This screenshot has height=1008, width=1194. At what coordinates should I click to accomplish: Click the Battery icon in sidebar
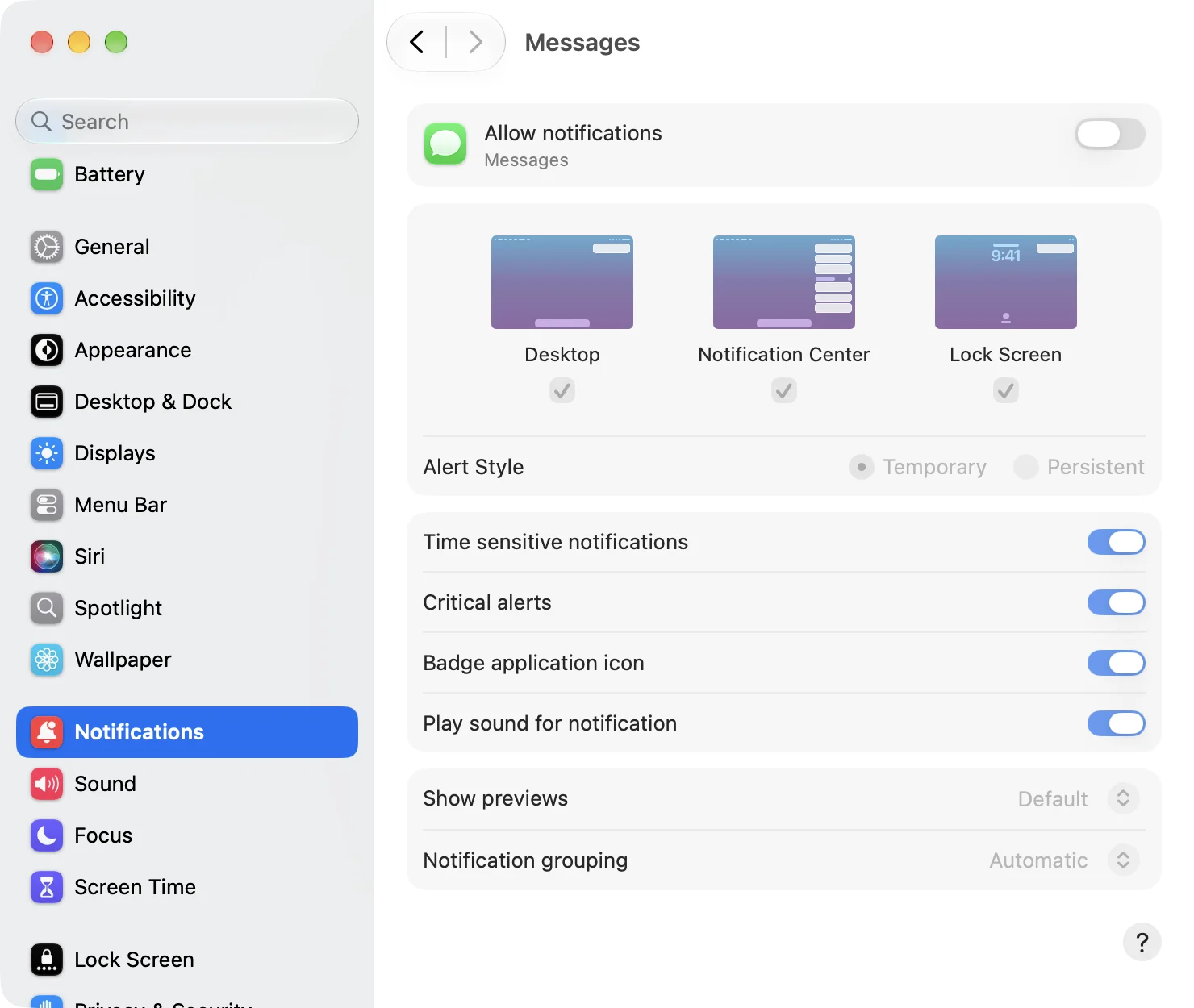(x=47, y=174)
